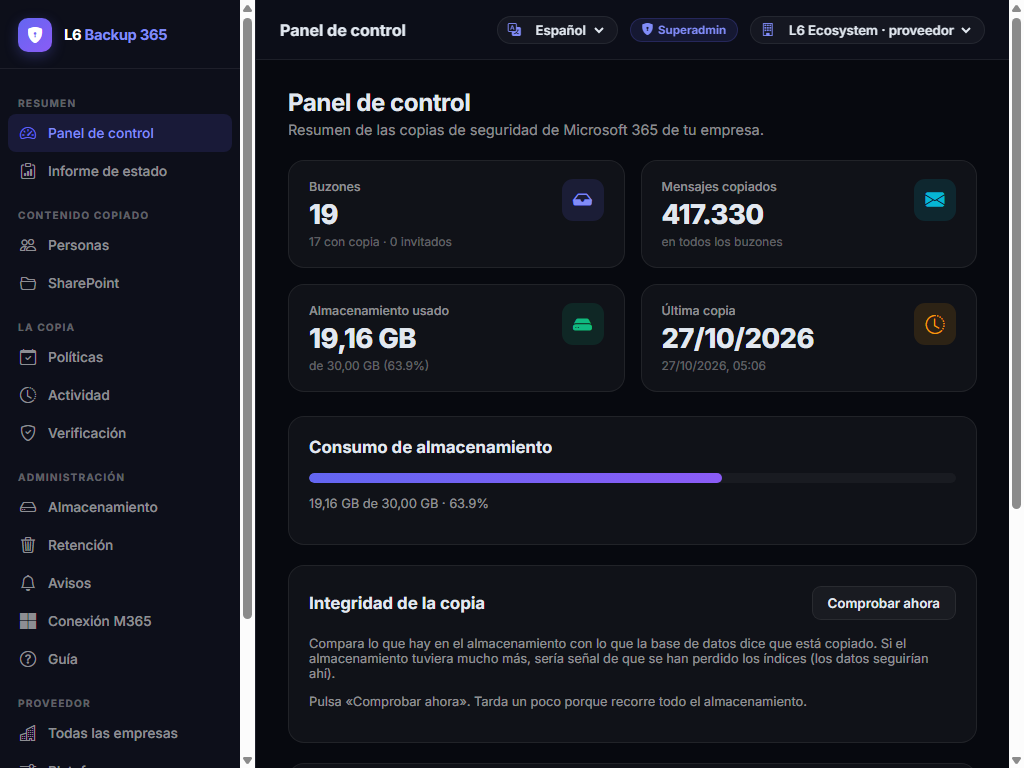This screenshot has height=768, width=1024.
Task: Open the Guía help page
Action: pos(120,659)
